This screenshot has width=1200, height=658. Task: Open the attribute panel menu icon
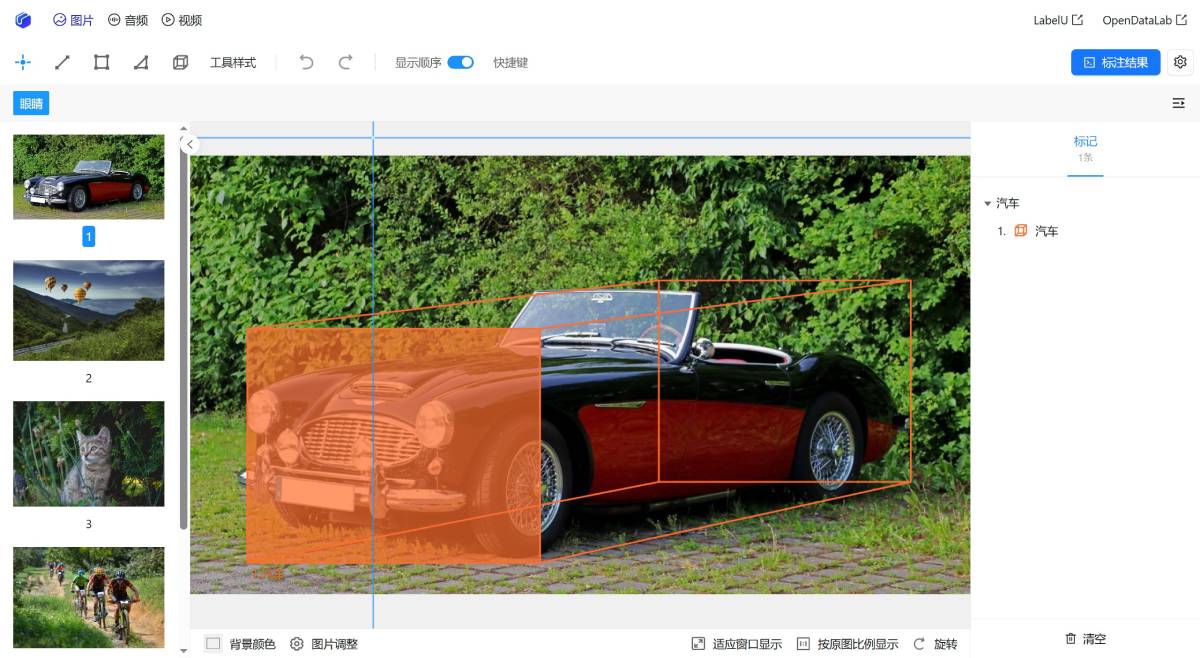coord(1178,103)
